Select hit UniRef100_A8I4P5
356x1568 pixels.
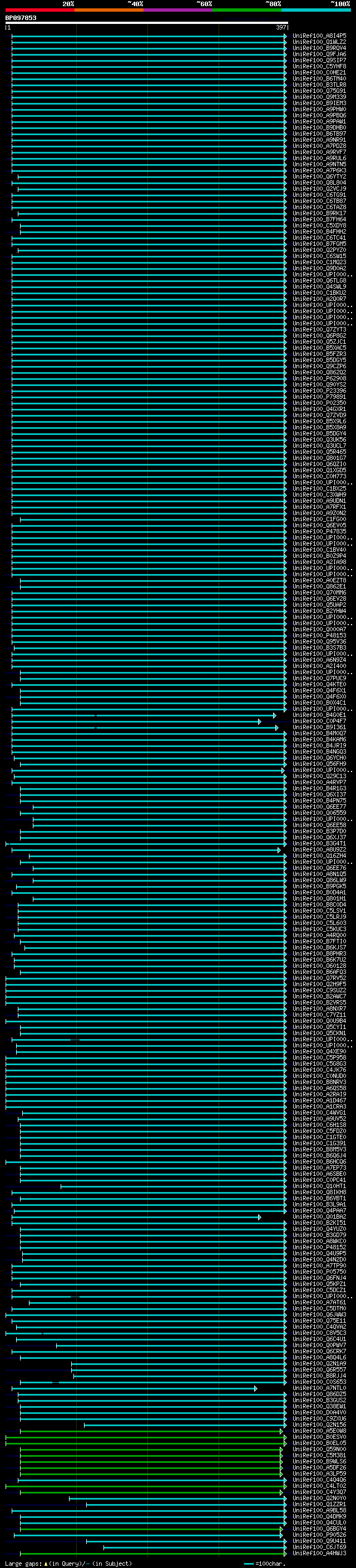click(x=319, y=36)
